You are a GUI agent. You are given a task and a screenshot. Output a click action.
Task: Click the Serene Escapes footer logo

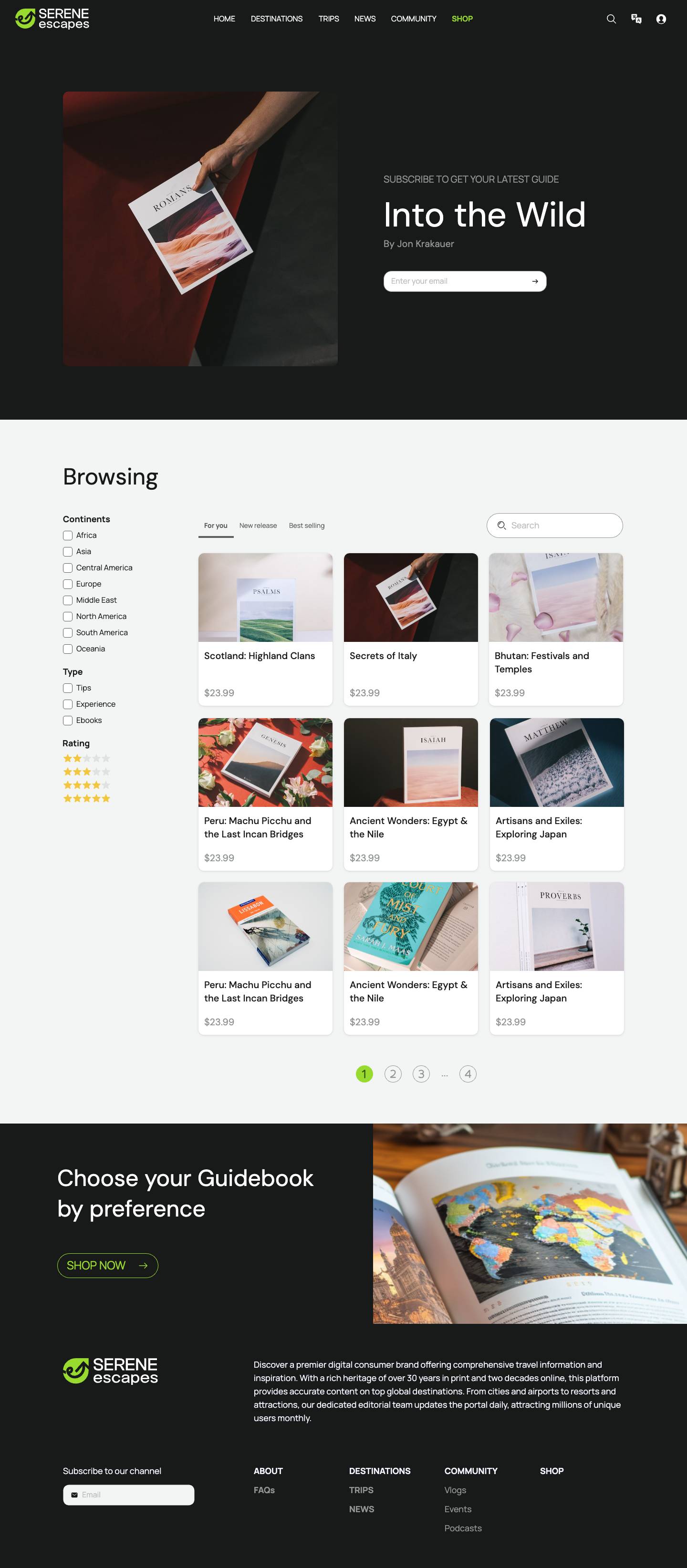[x=110, y=1370]
